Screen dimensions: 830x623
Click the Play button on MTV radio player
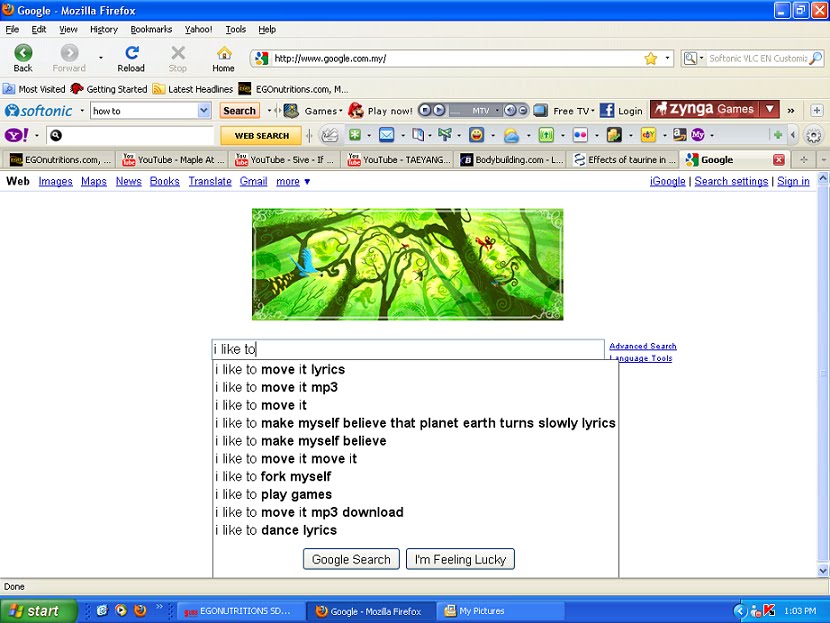coord(438,110)
